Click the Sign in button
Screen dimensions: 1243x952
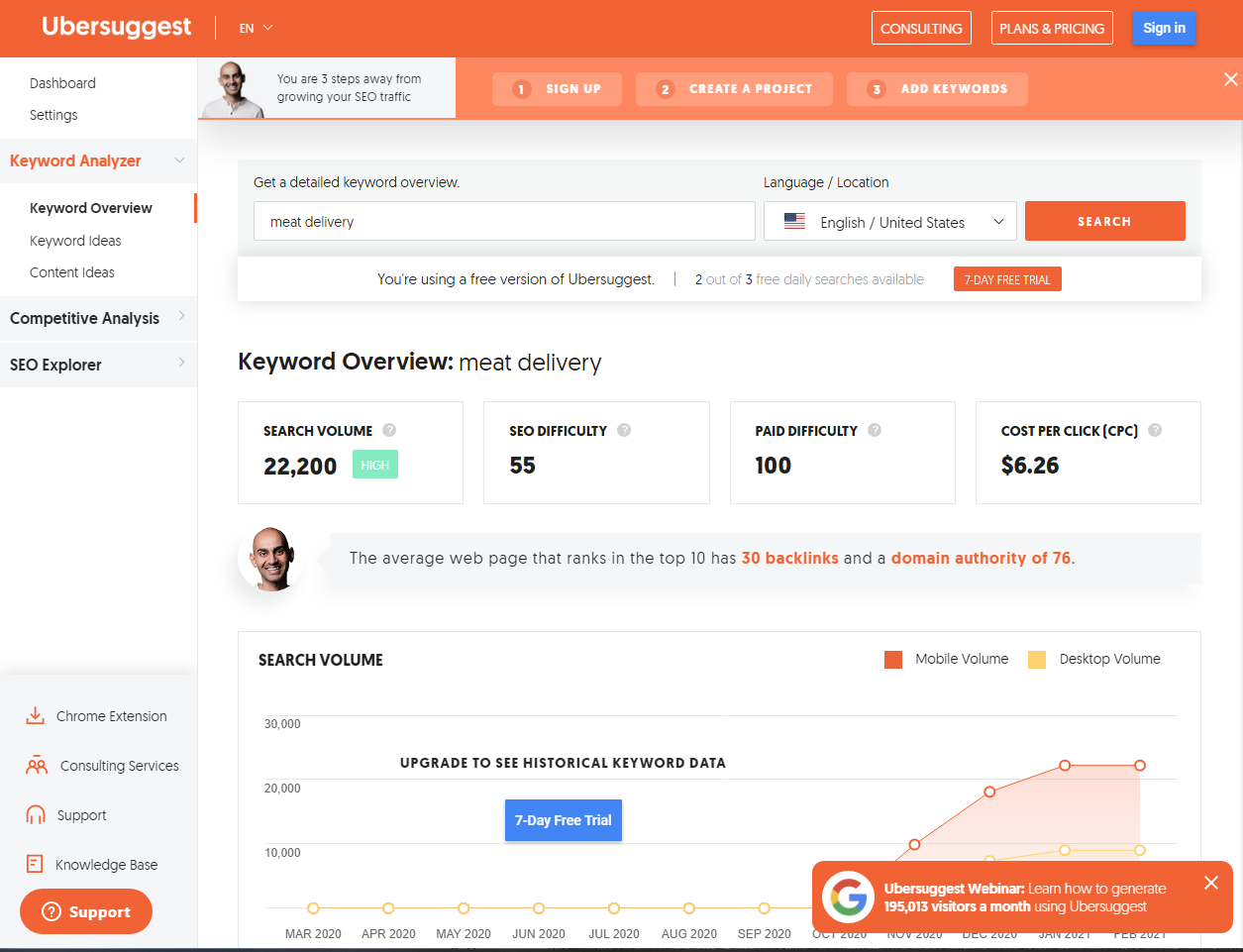click(x=1164, y=28)
